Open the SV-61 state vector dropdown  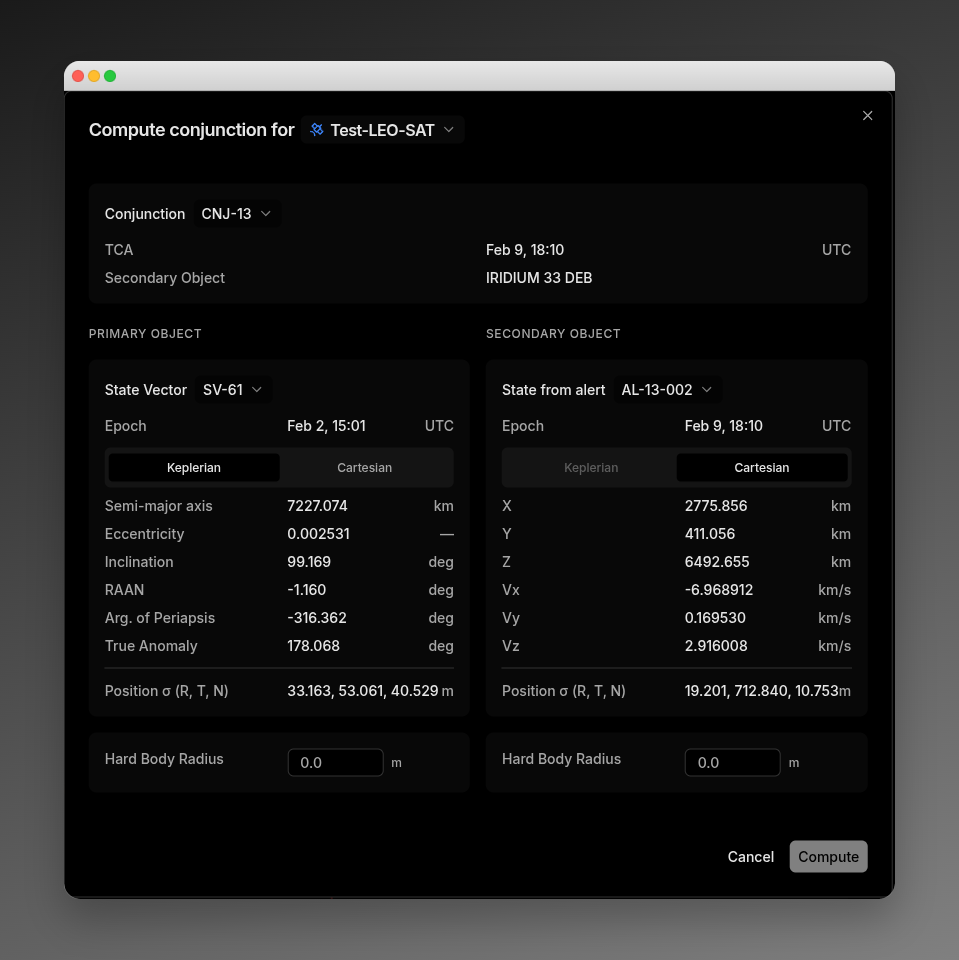tap(233, 390)
